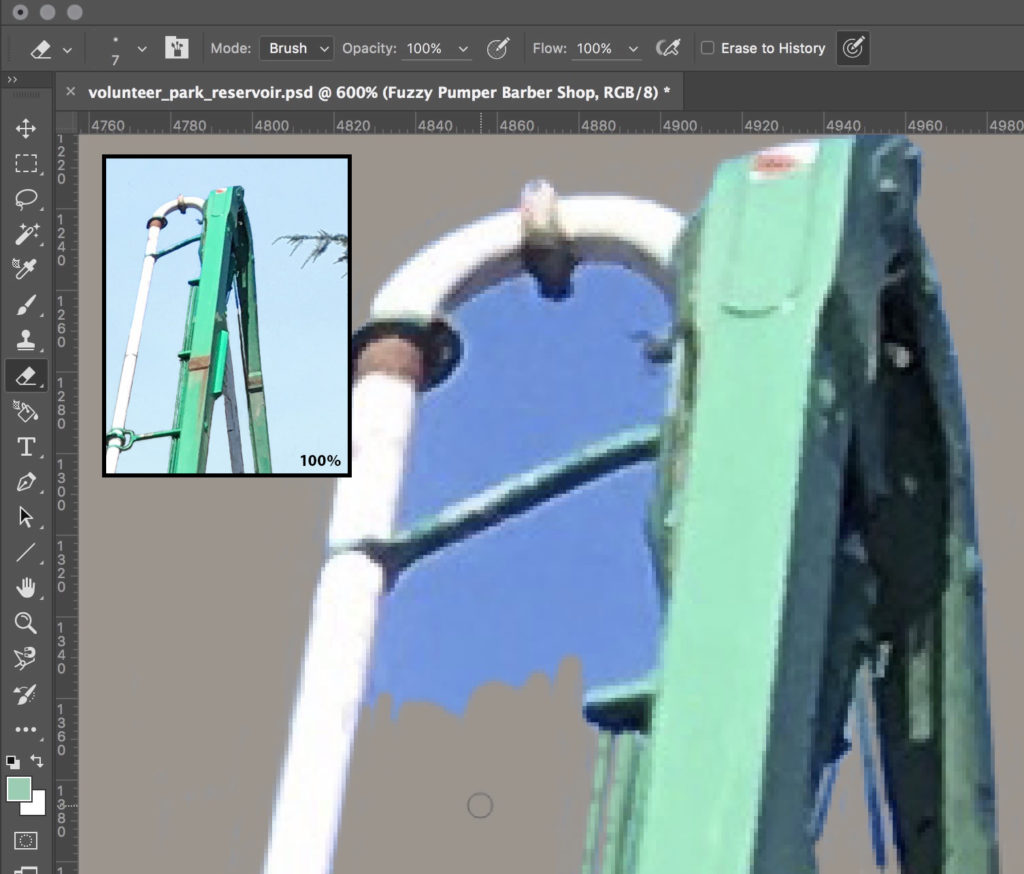Select the Move tool
1024x874 pixels.
[x=26, y=128]
